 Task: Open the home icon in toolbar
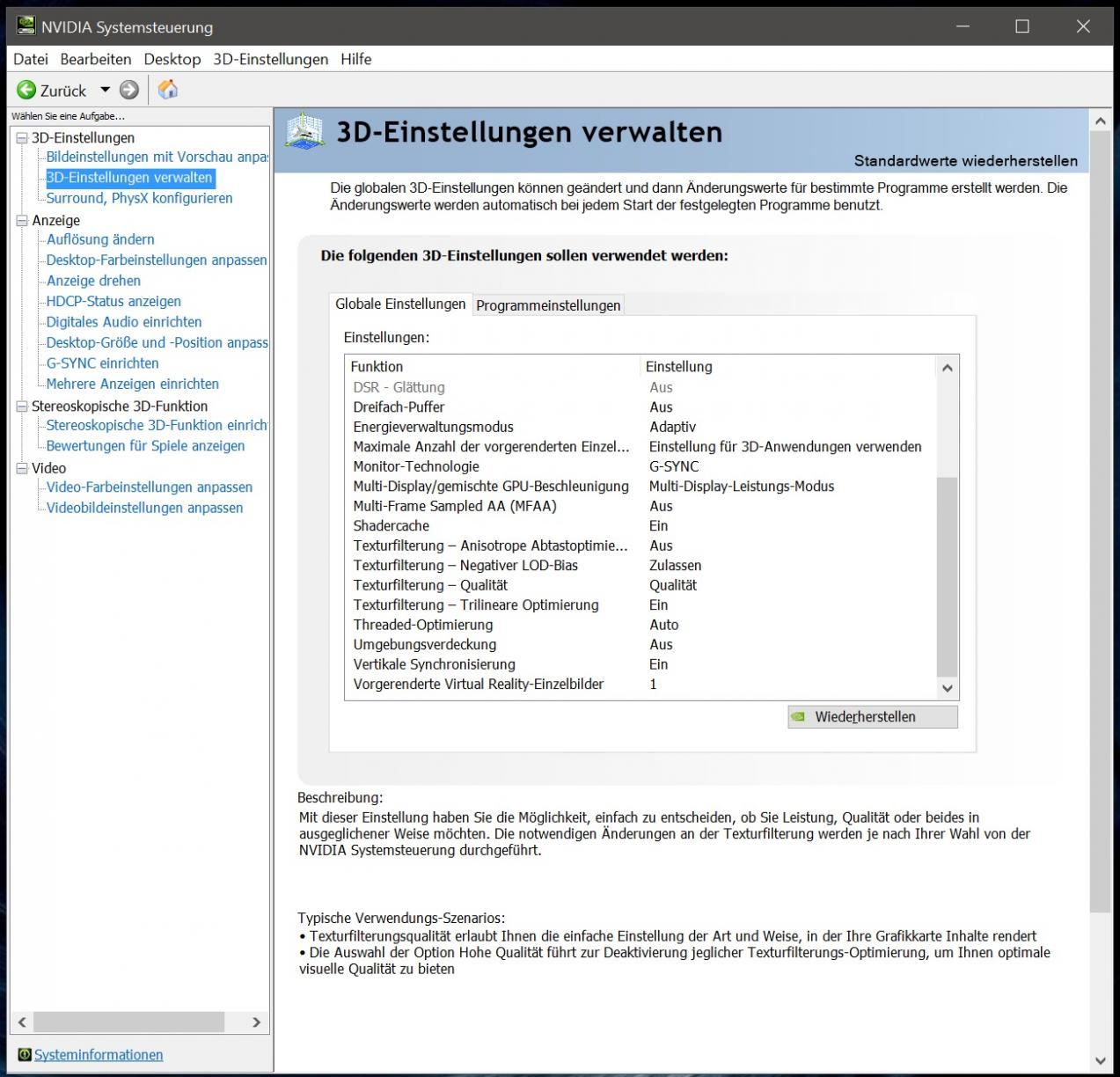tap(168, 89)
